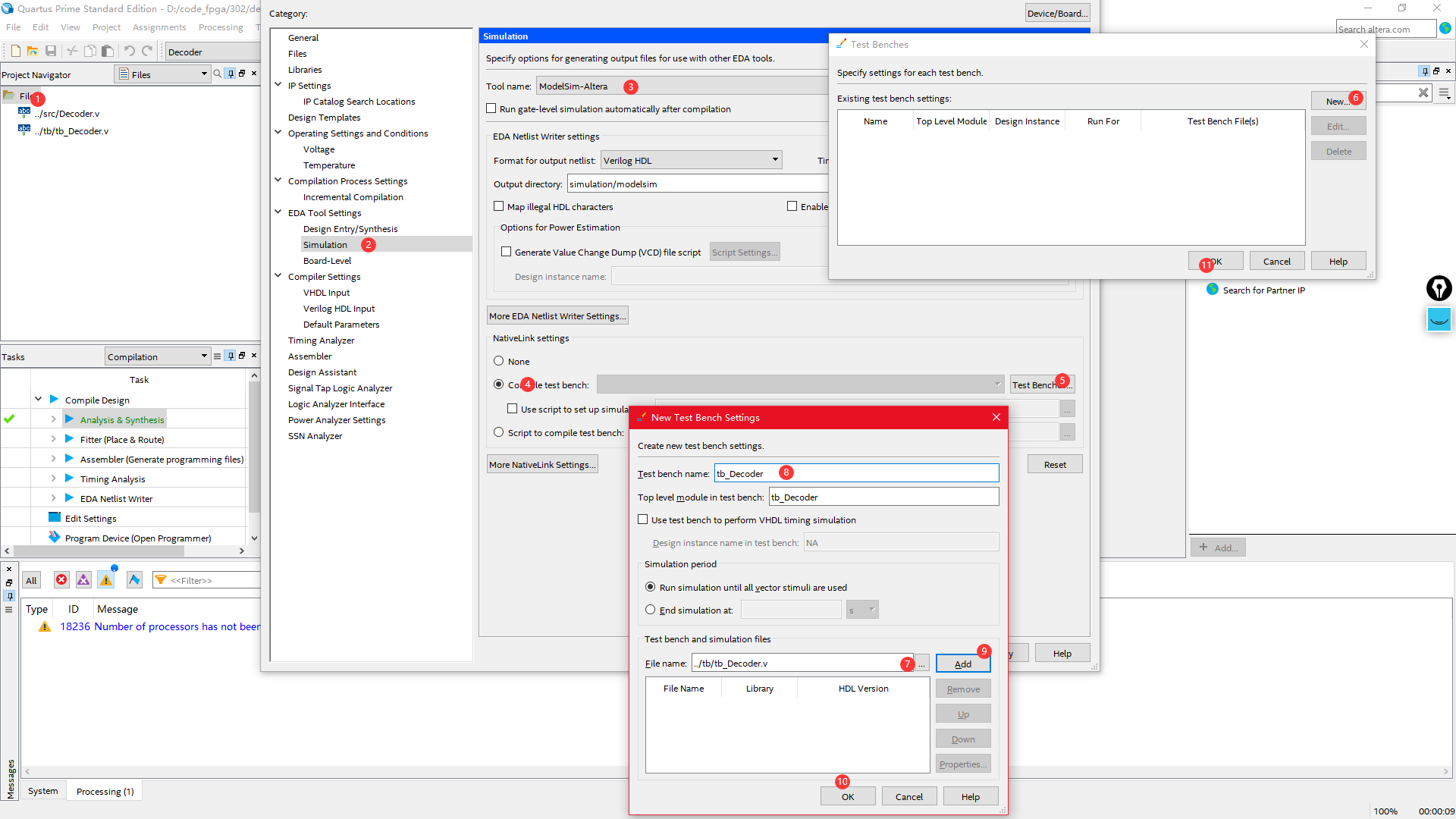Check Use test bench for VHDL timing simulation
The image size is (1456, 819).
(643, 519)
